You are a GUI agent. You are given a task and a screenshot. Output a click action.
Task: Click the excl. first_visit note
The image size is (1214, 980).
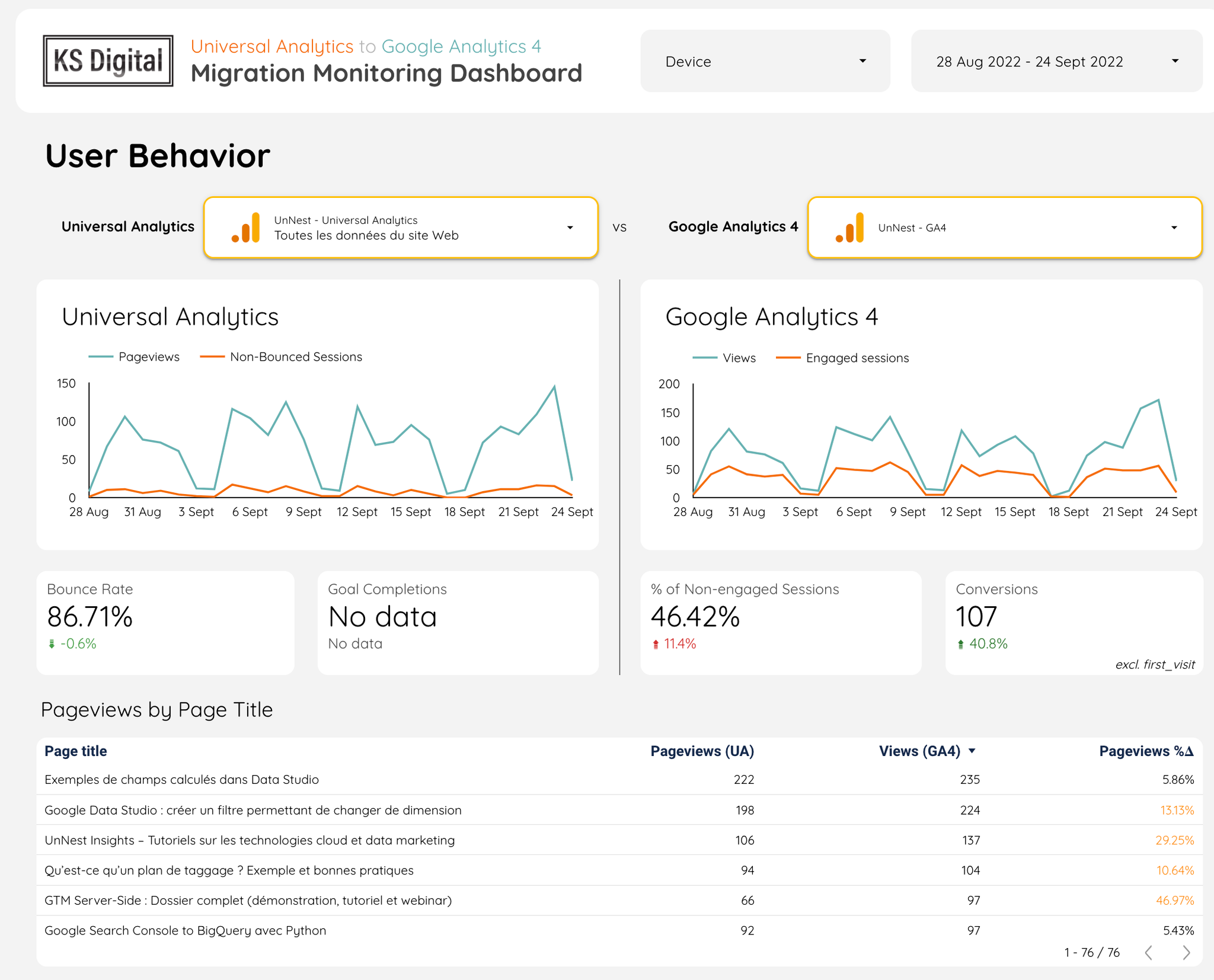pyautogui.click(x=1155, y=665)
